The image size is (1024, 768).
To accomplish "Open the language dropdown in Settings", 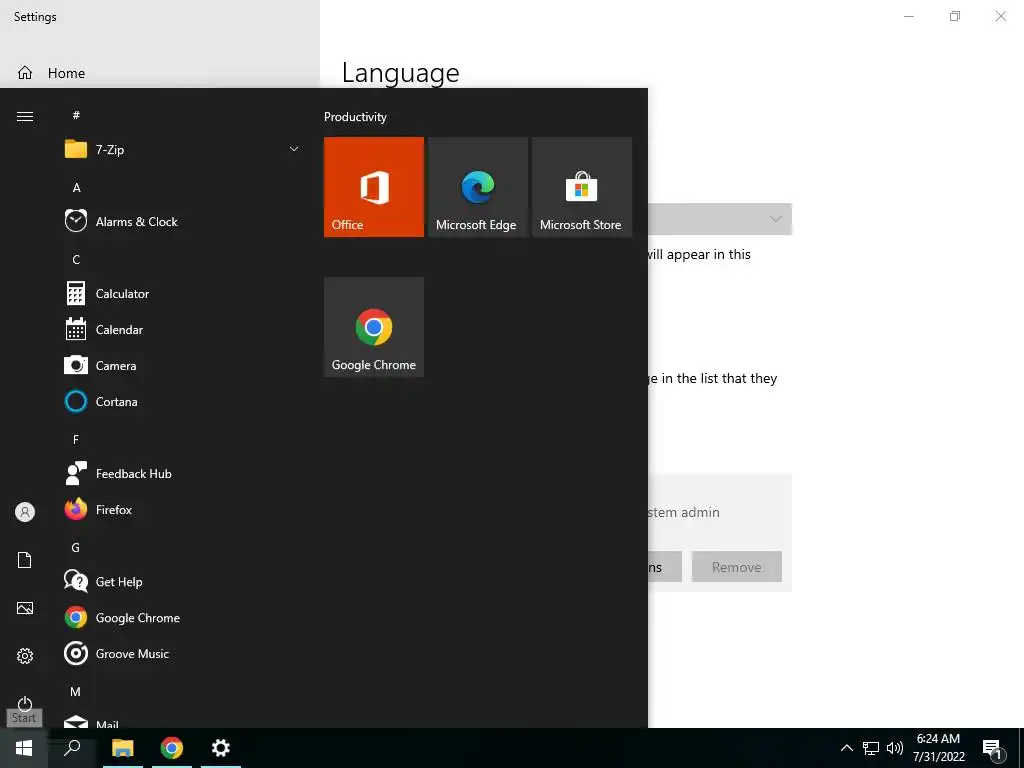I will [720, 219].
